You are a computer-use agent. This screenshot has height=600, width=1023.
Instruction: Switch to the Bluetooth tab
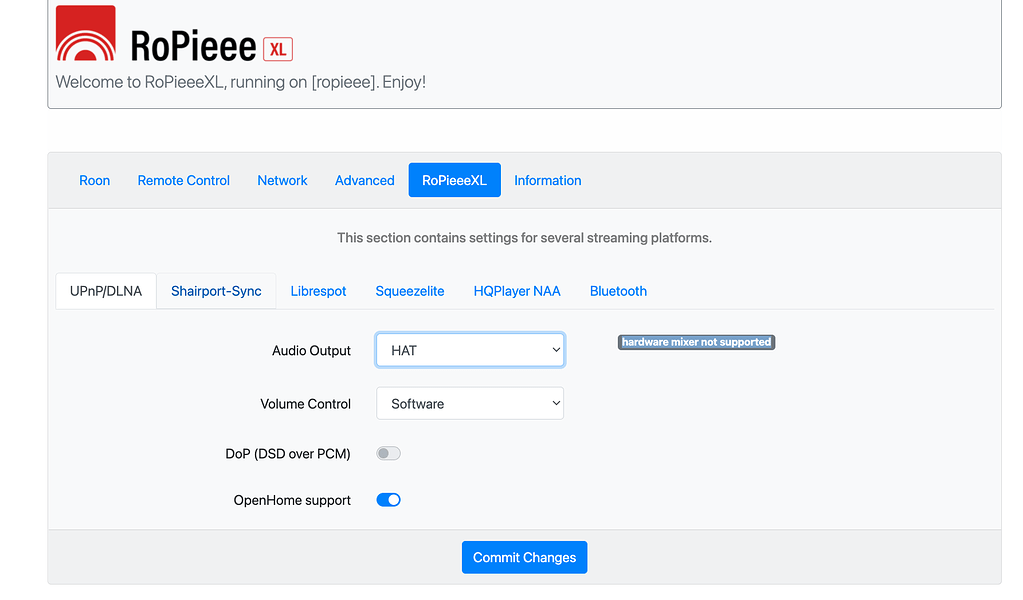tap(618, 290)
